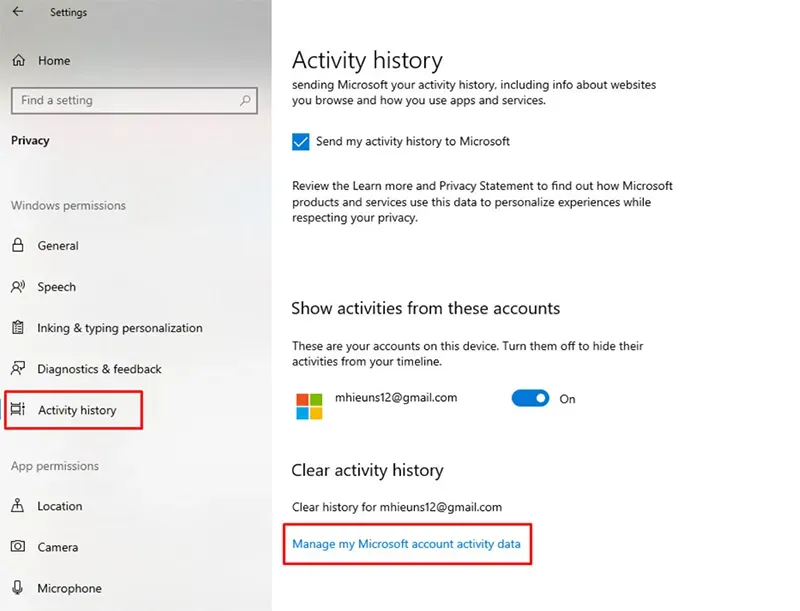Select Speech in the sidebar
Image resolution: width=800 pixels, height=611 pixels.
pos(56,287)
